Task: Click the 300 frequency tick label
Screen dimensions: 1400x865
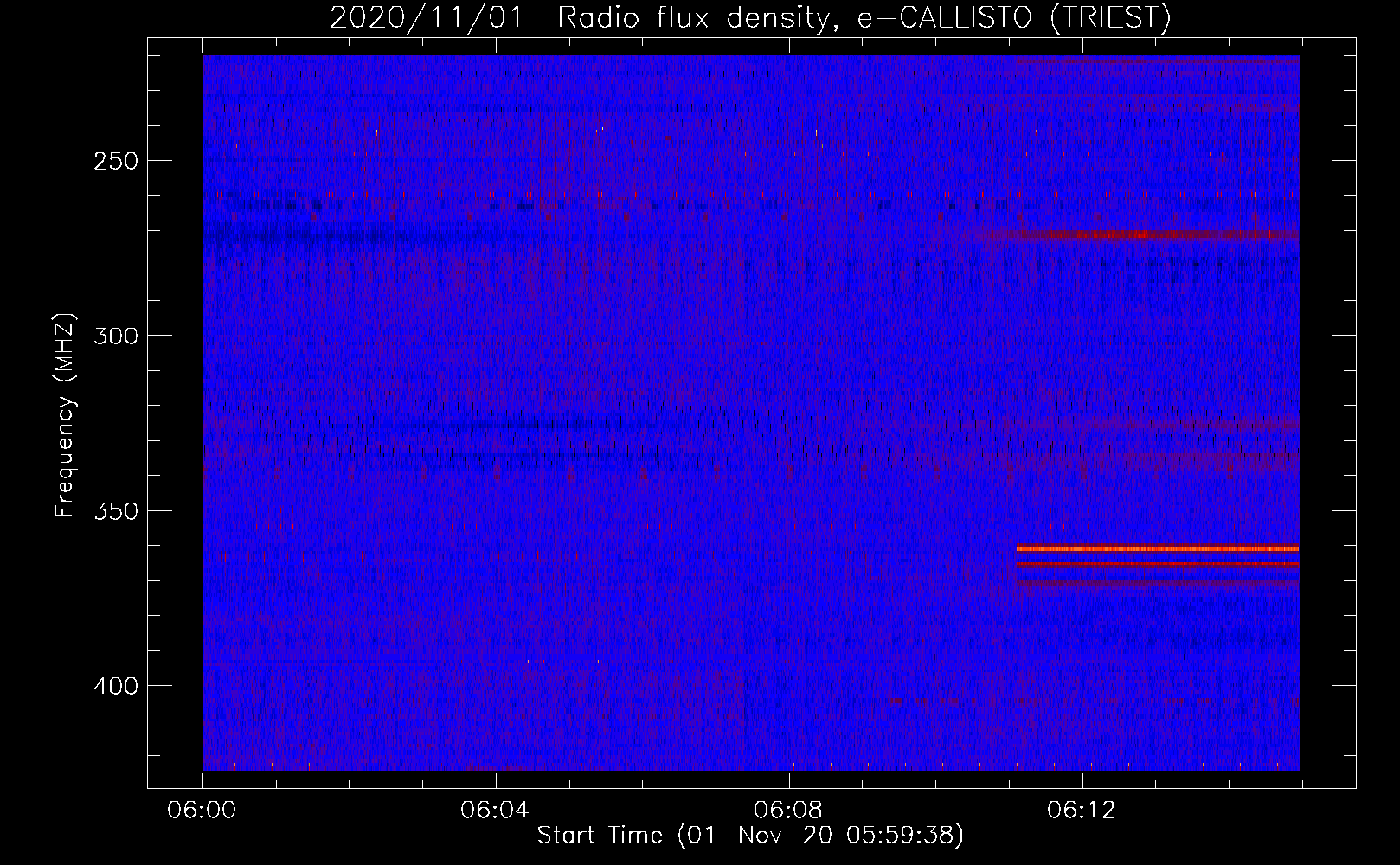Action: pos(116,336)
